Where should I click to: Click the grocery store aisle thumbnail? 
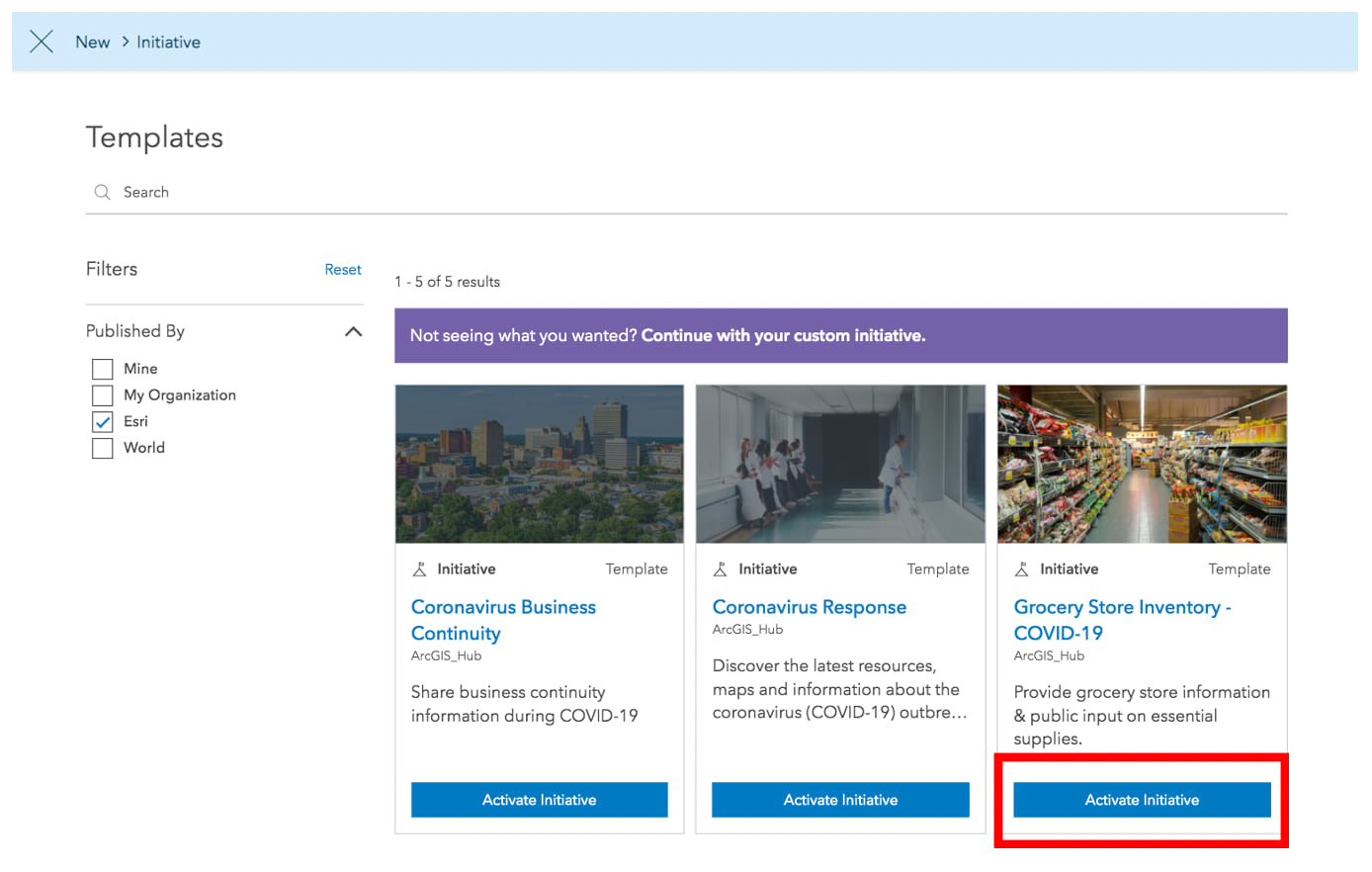1142,464
